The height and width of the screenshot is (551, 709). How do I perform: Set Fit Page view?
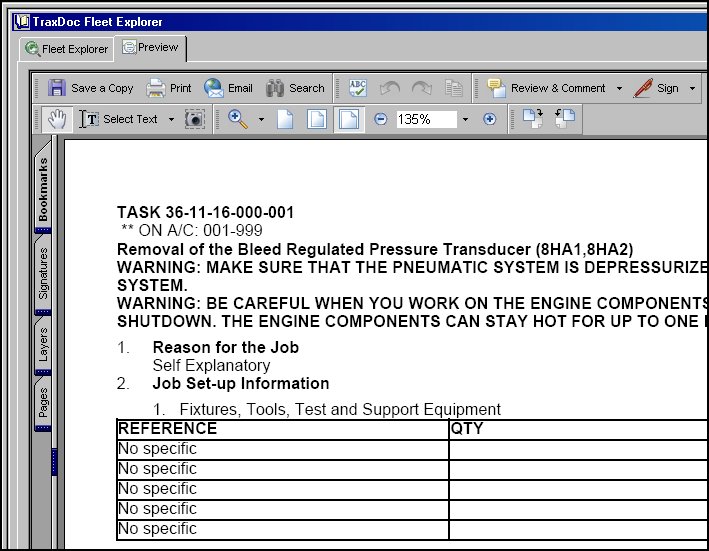pyautogui.click(x=317, y=119)
